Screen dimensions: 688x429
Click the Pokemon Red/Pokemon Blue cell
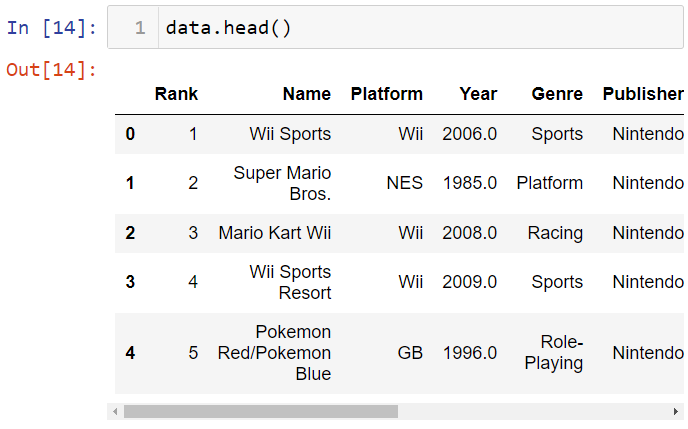(x=274, y=353)
